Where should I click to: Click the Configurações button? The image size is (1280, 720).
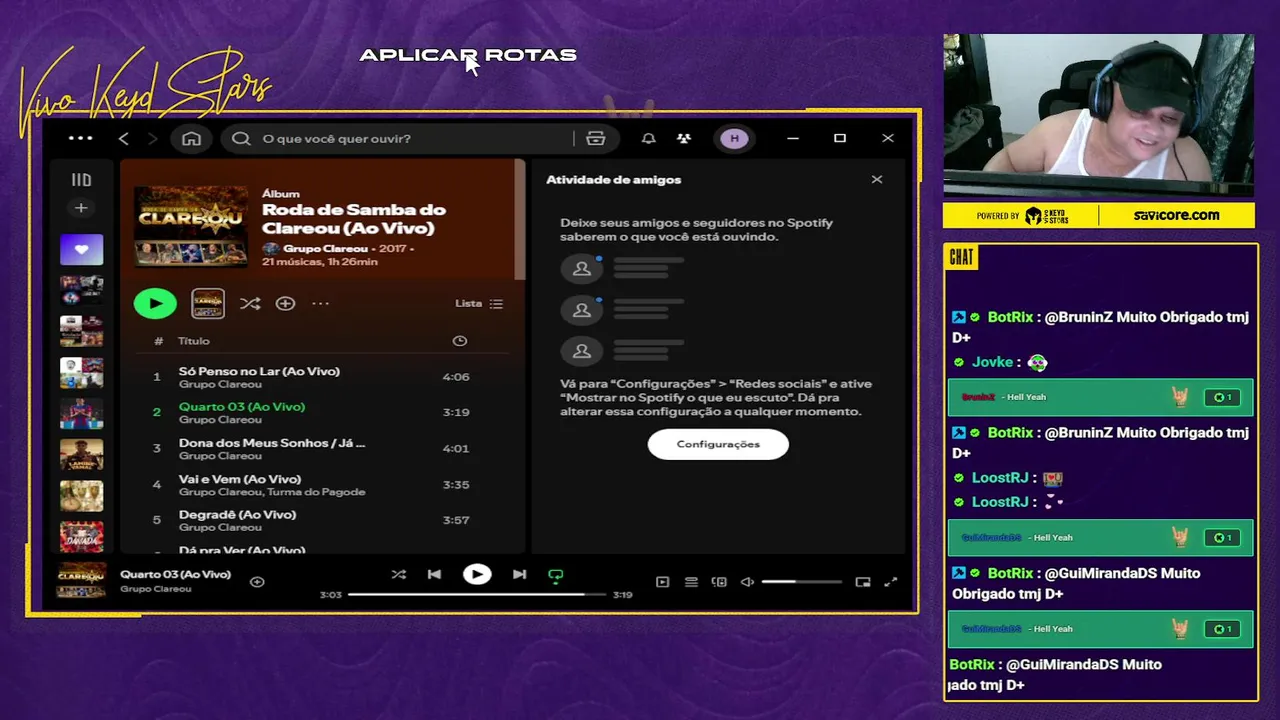(x=718, y=444)
